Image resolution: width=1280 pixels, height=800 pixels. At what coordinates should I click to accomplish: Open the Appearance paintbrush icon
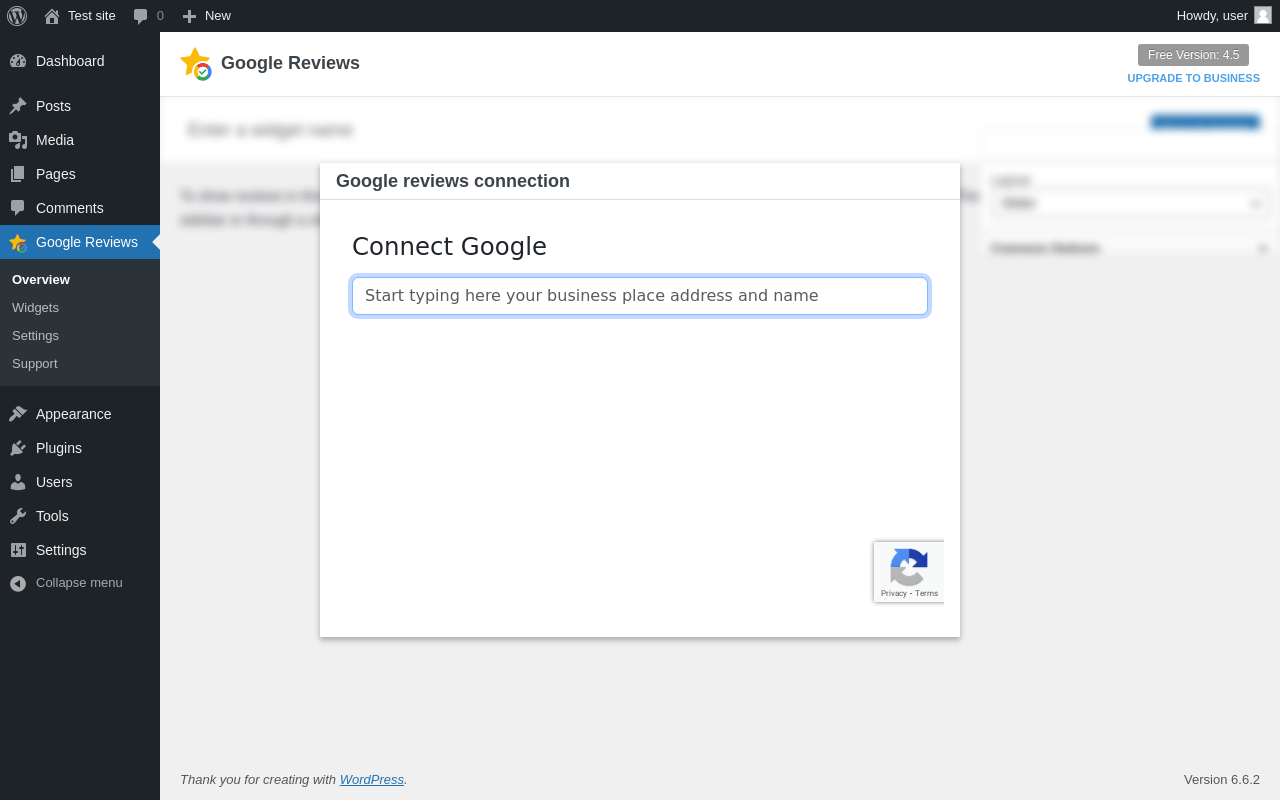(18, 414)
